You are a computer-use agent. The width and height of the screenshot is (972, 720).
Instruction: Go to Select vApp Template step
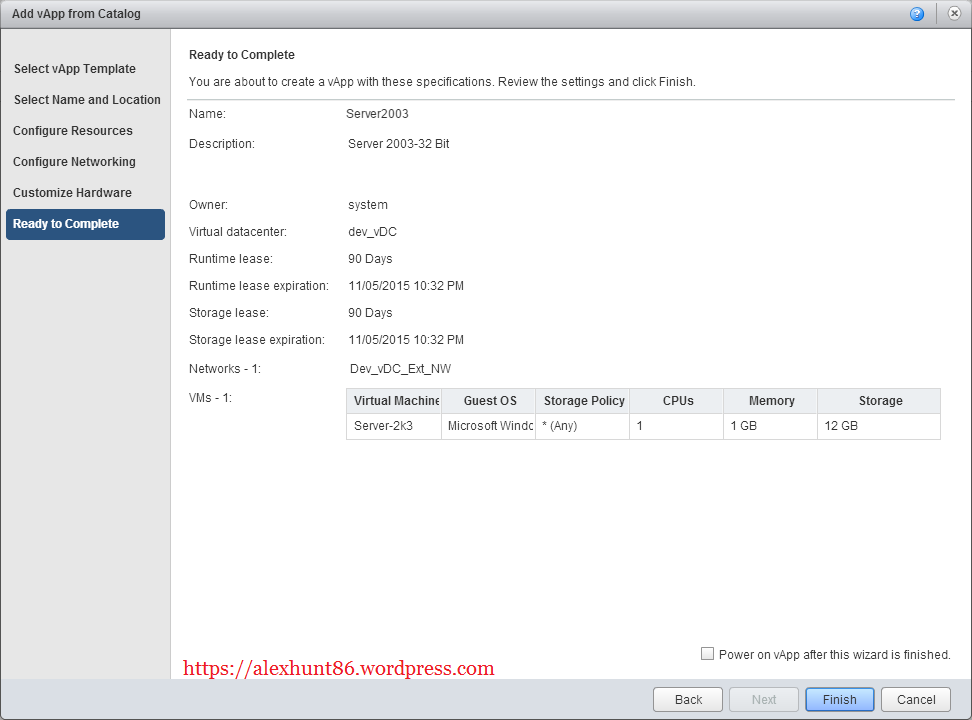pos(75,69)
